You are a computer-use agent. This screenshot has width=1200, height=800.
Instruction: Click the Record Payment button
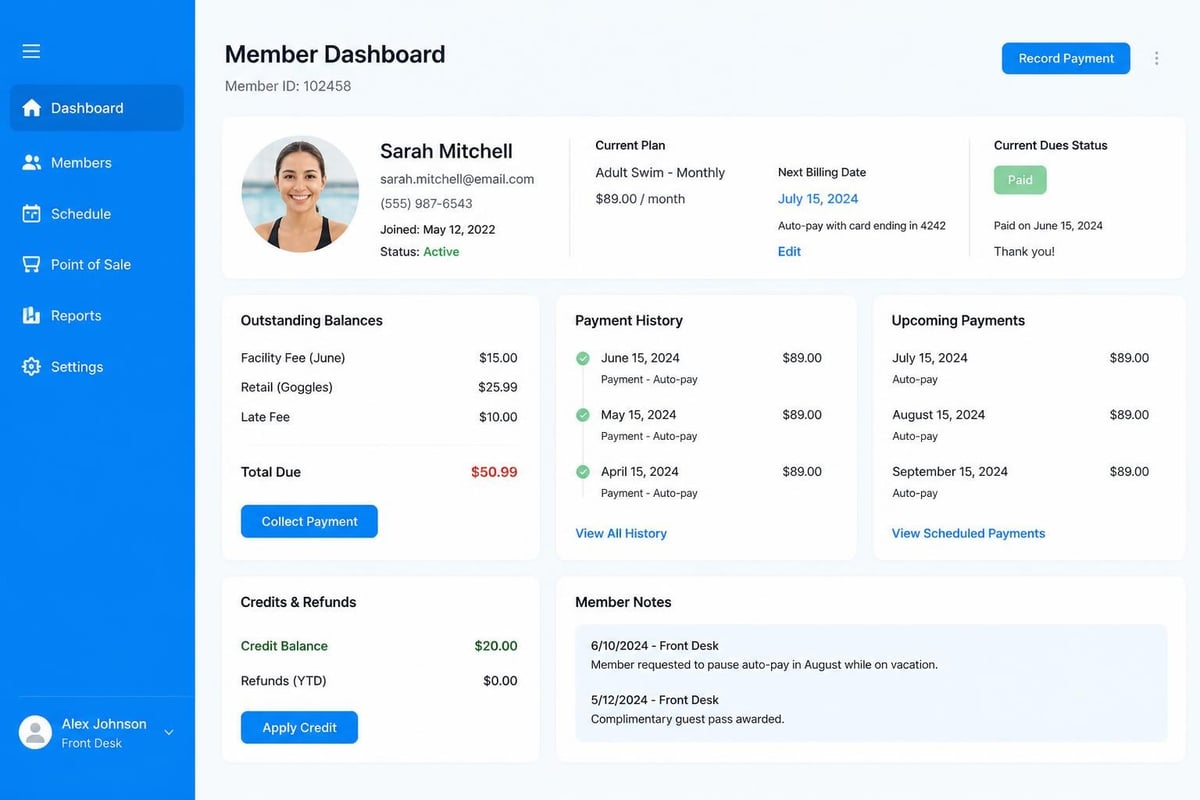click(x=1066, y=58)
